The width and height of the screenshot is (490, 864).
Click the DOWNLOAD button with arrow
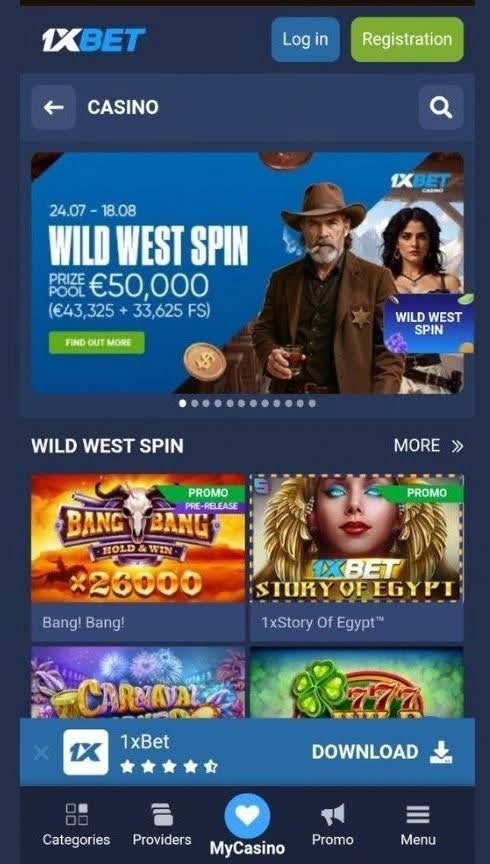382,752
